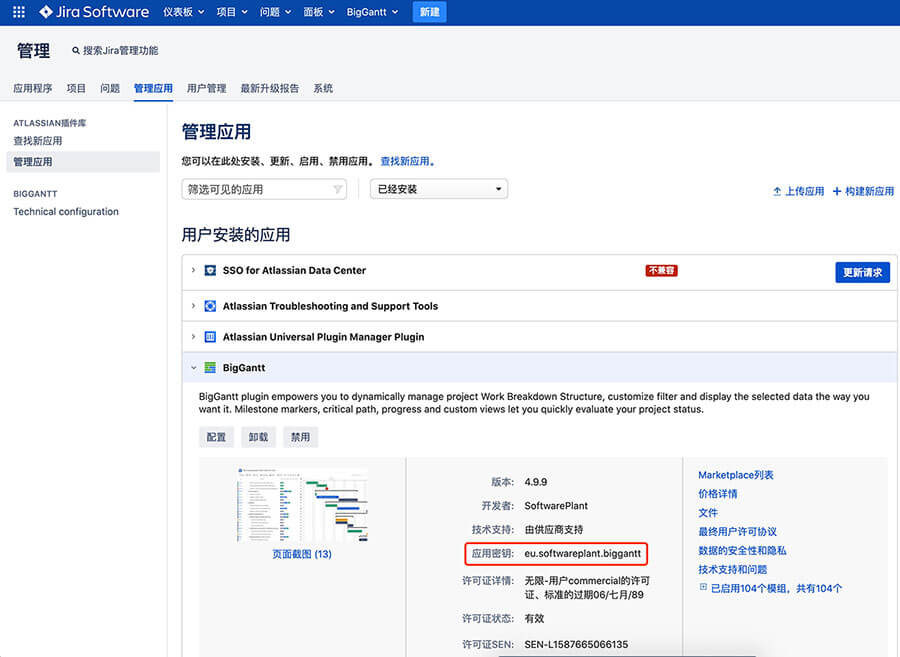Click the 更新请求 button

pos(862,272)
